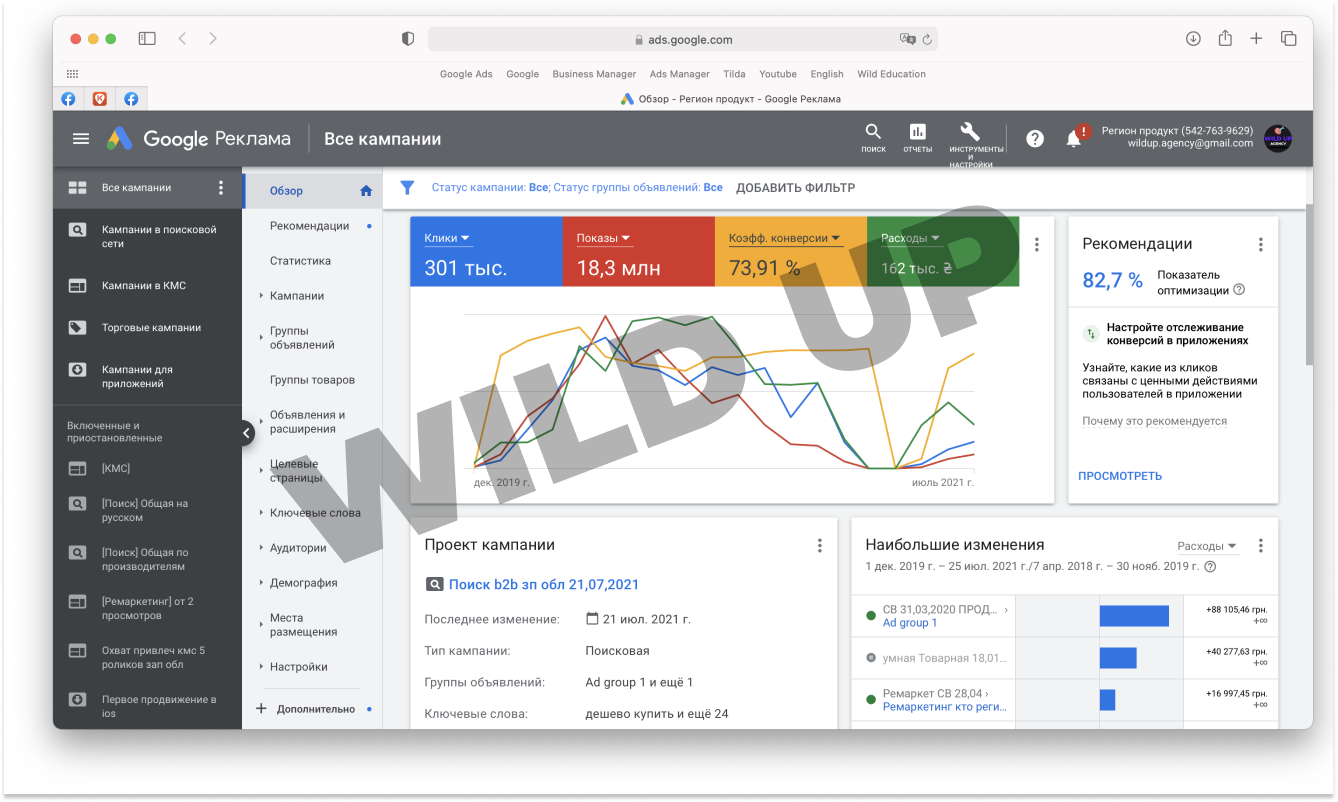The image size is (1338, 802).
Task: Click the filter funnel icon
Action: [x=407, y=187]
